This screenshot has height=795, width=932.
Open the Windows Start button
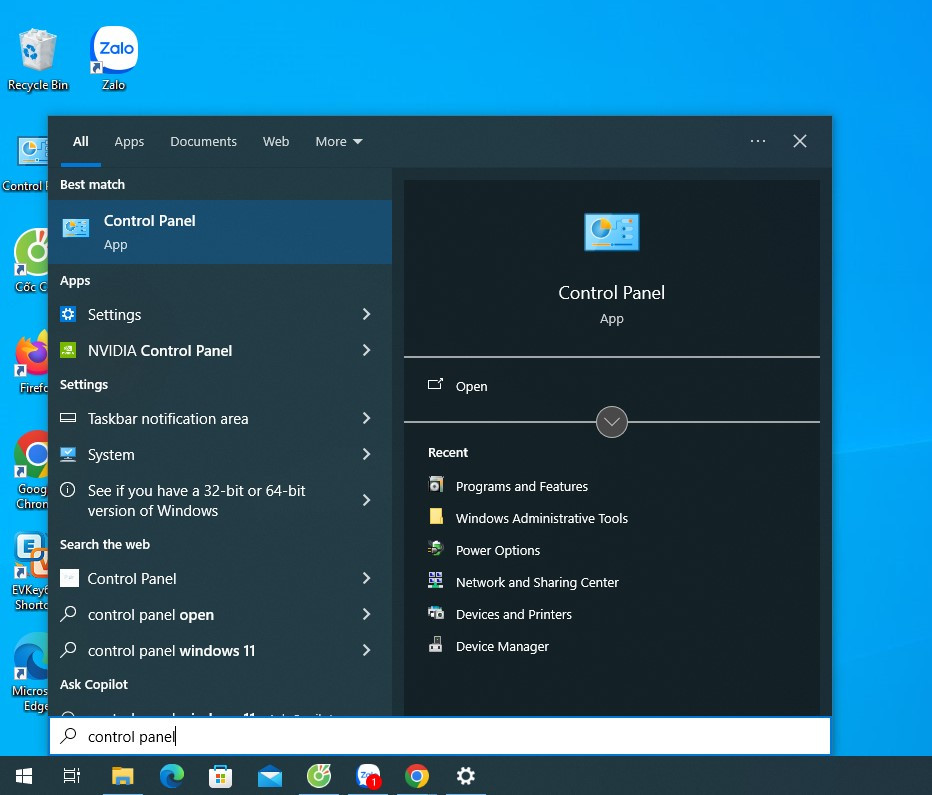click(x=24, y=776)
